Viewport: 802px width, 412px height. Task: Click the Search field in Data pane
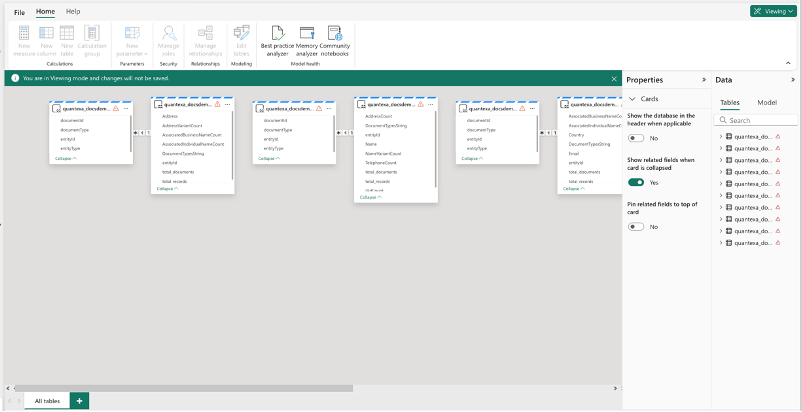[x=755, y=120]
